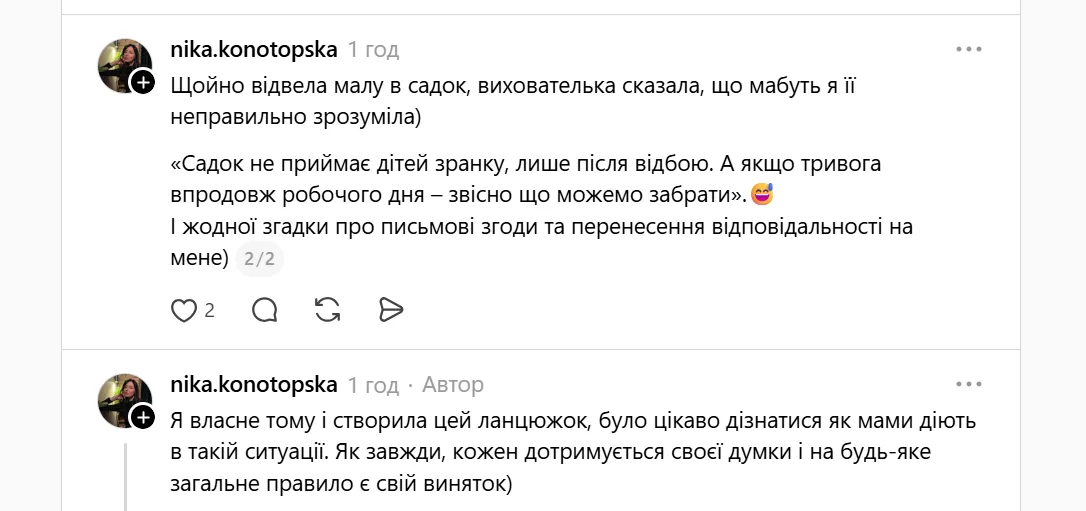
Task: Open the three-dot menu on the top post
Action: tap(969, 49)
